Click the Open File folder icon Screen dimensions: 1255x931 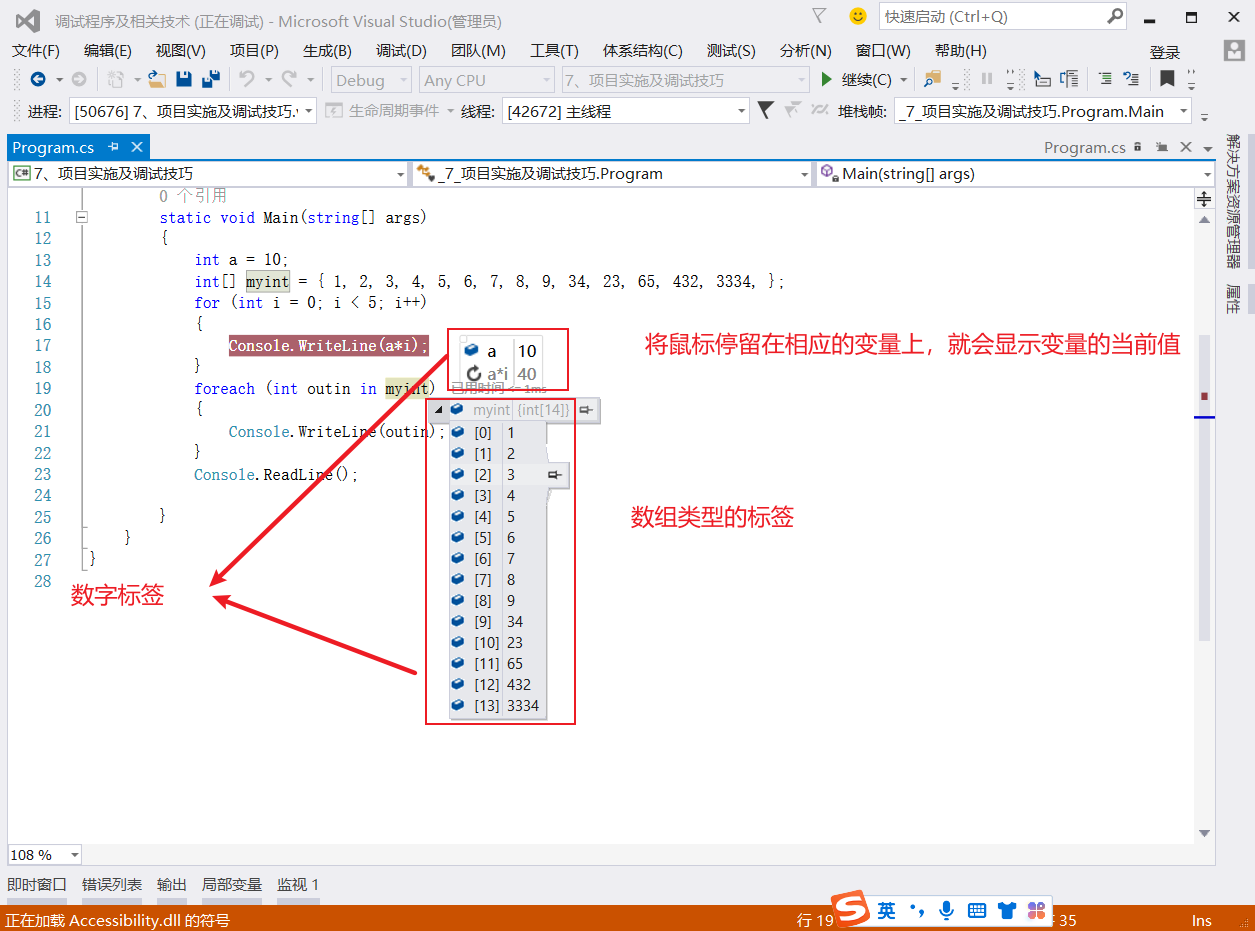coord(157,80)
